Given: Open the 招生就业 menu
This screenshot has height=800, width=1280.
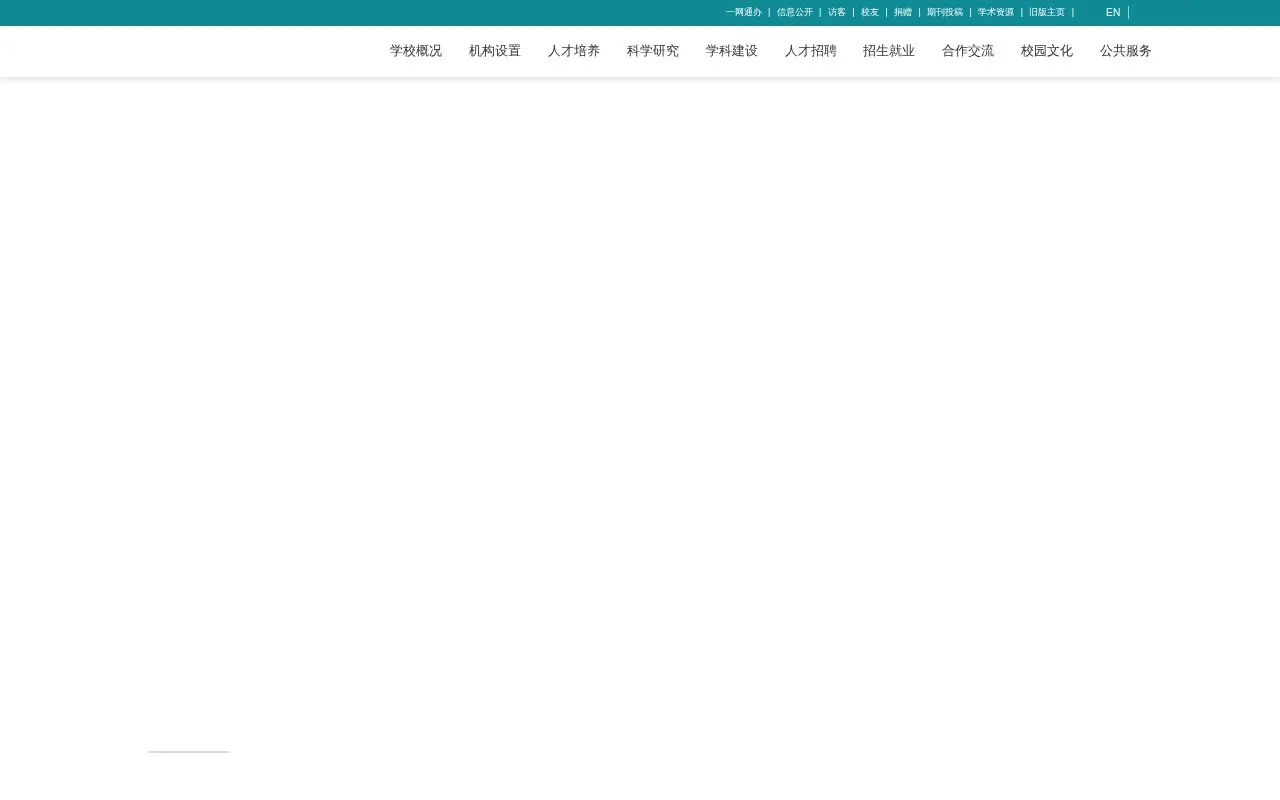Looking at the screenshot, I should [x=889, y=51].
